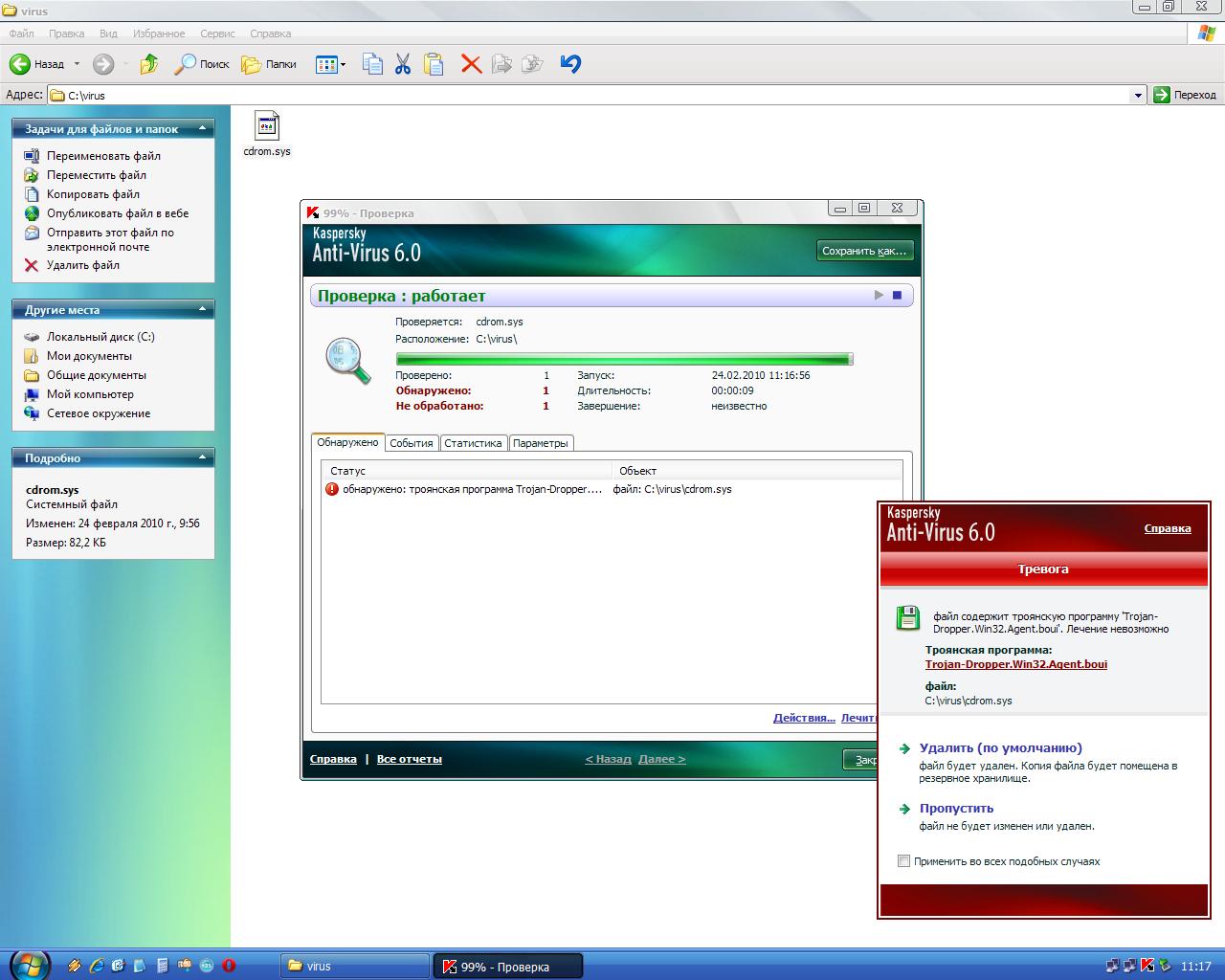Sort by the Объект column header
The width and height of the screenshot is (1225, 980).
[757, 471]
